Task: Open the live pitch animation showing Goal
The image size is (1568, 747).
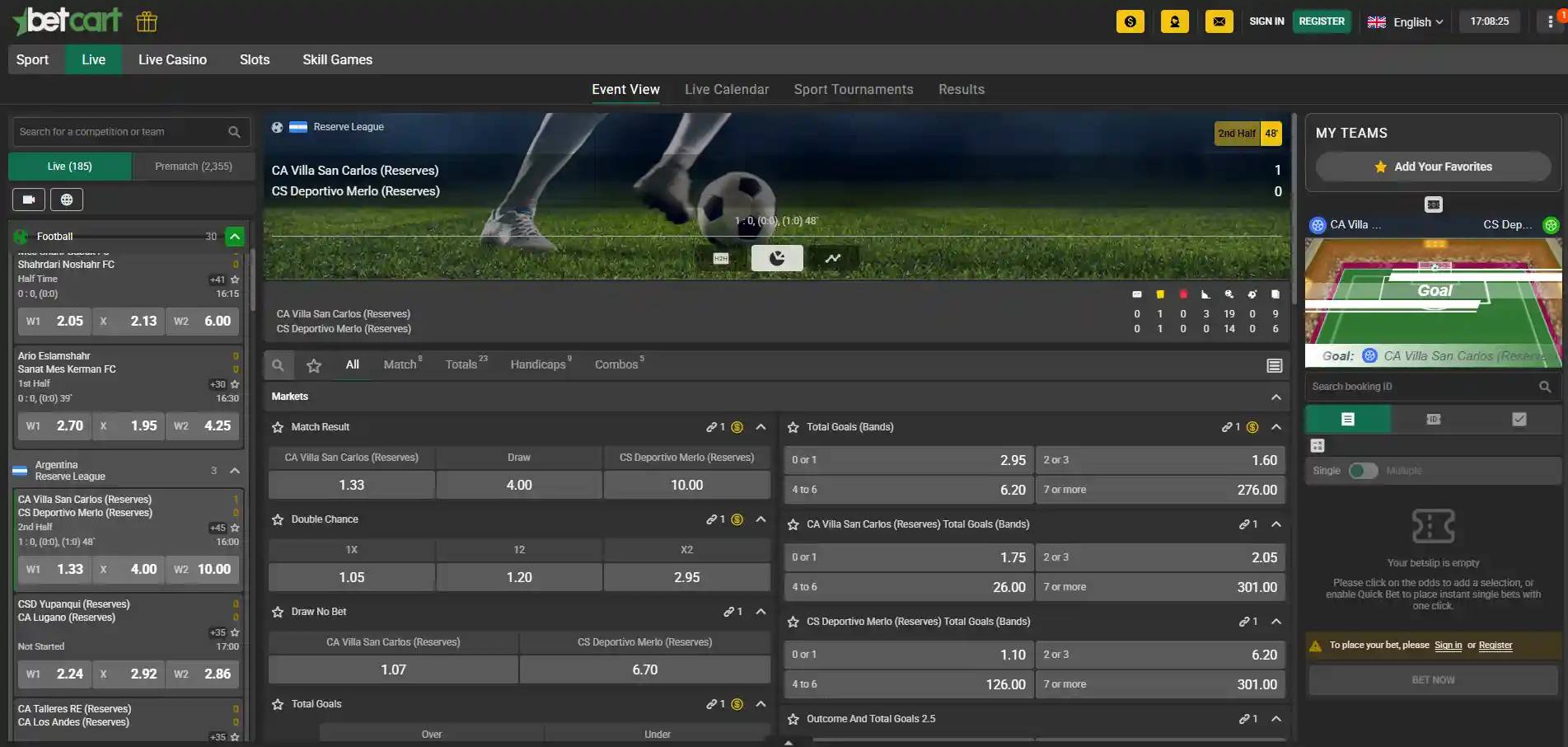Action: tap(1434, 303)
